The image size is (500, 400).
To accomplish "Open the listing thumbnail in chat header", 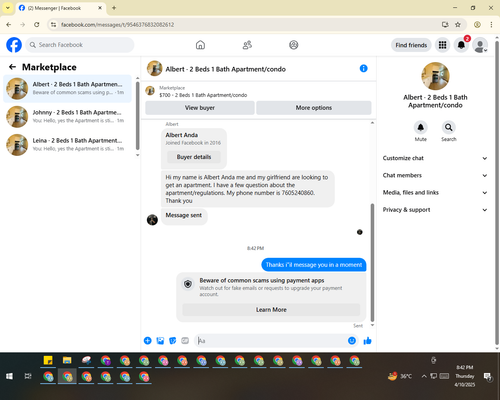I will coord(154,68).
